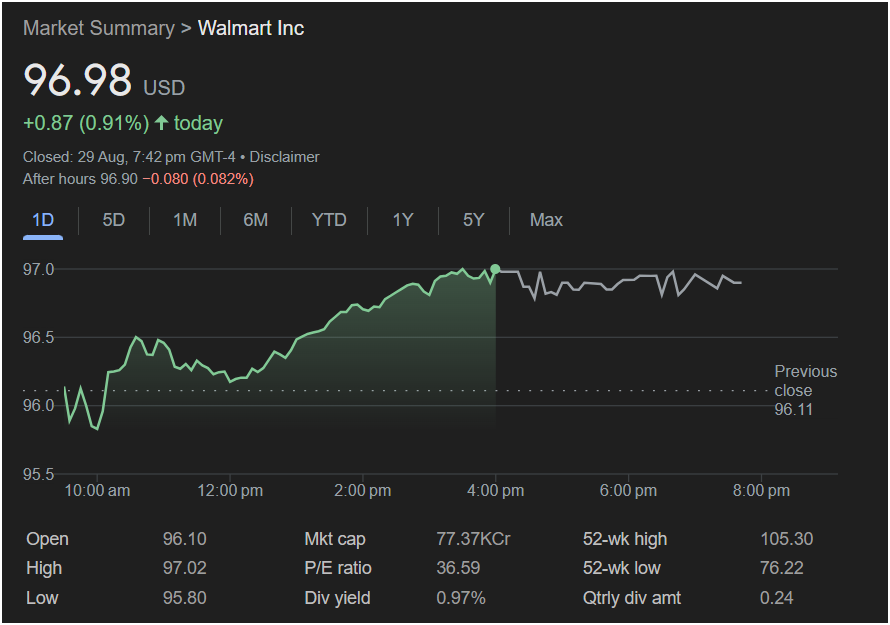Image resolution: width=890 pixels, height=625 pixels.
Task: Click the 4:00 pm axis label
Action: [x=496, y=490]
